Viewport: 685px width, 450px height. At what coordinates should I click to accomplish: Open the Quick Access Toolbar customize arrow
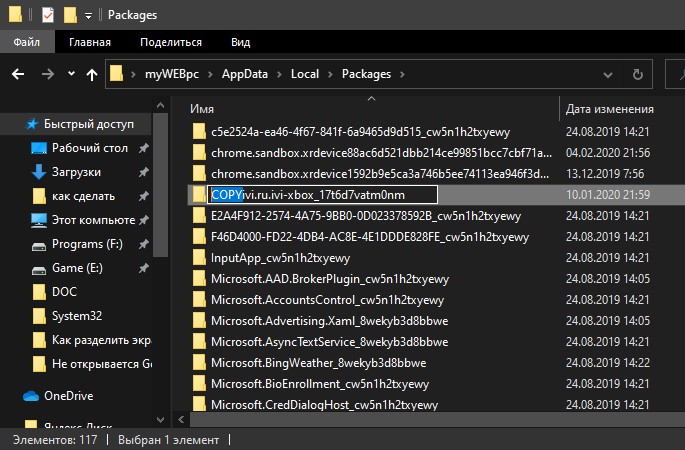click(88, 16)
